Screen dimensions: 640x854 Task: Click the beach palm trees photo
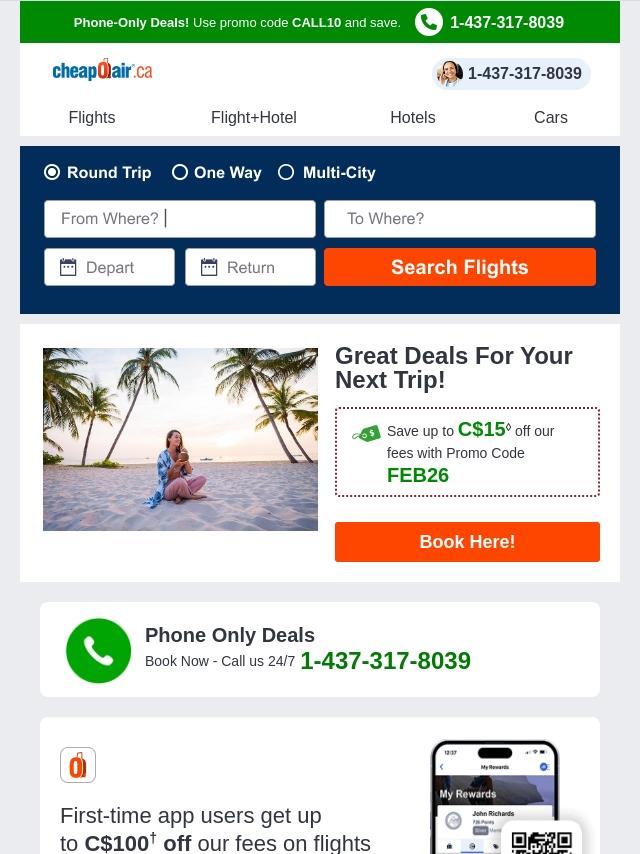[x=180, y=440]
